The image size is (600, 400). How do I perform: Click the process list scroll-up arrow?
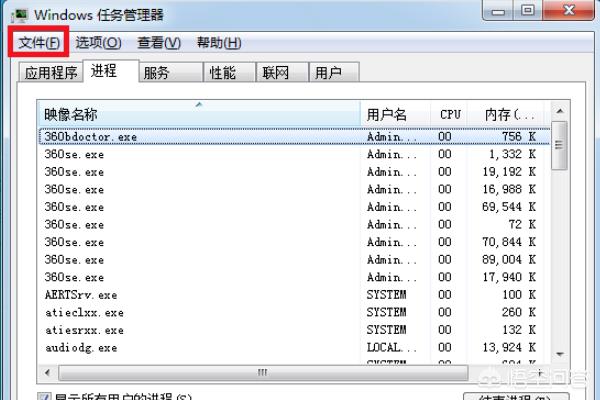(x=560, y=112)
